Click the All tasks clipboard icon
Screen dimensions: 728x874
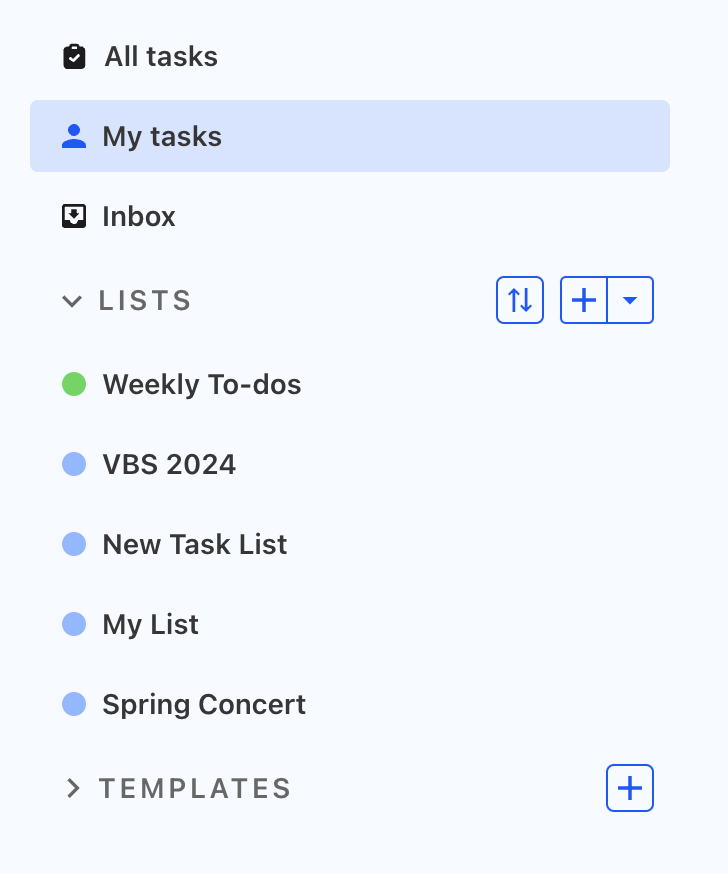point(74,56)
